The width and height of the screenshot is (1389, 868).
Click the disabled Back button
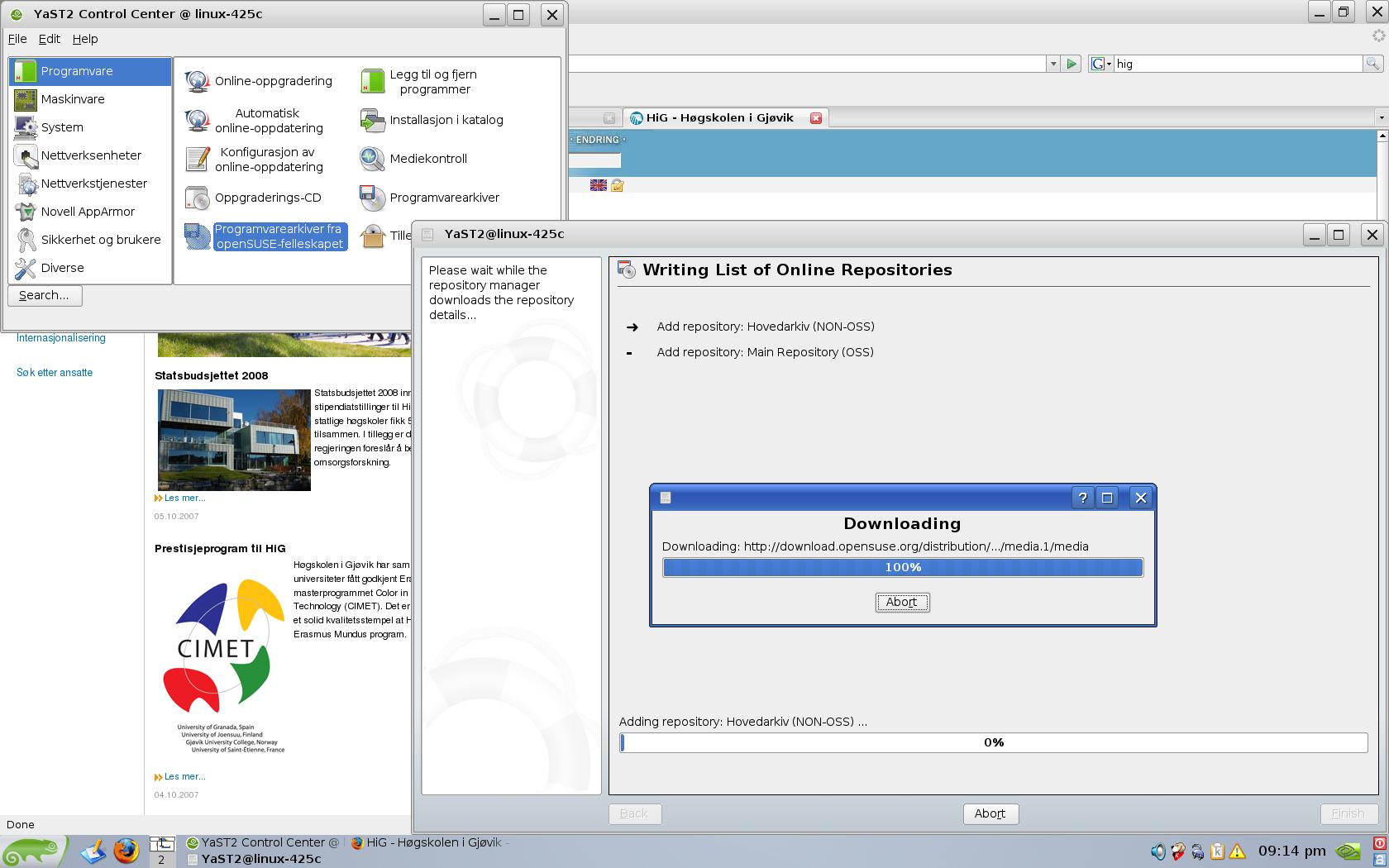point(634,813)
